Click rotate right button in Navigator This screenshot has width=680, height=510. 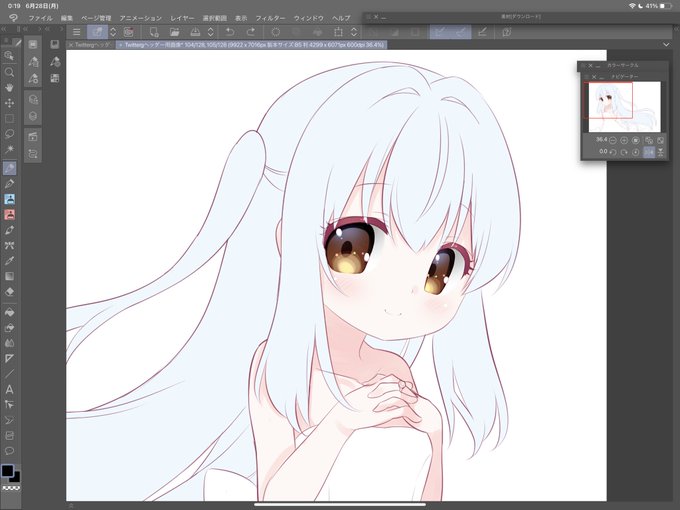tap(624, 152)
